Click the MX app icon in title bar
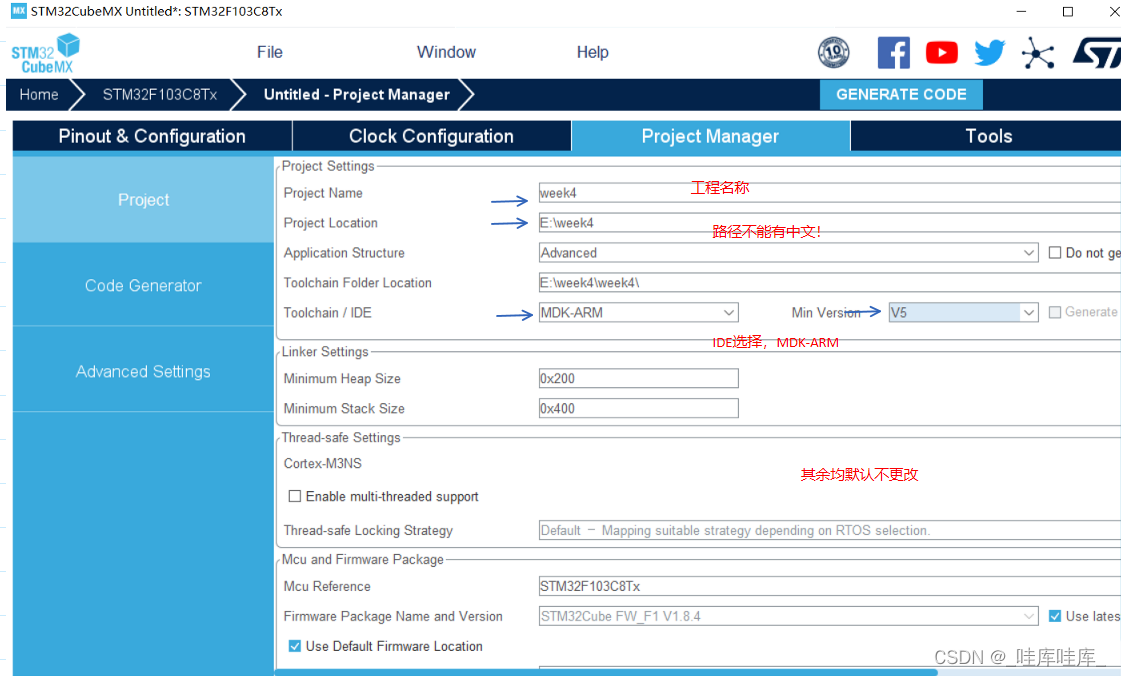This screenshot has height=676, width=1121. [x=19, y=11]
